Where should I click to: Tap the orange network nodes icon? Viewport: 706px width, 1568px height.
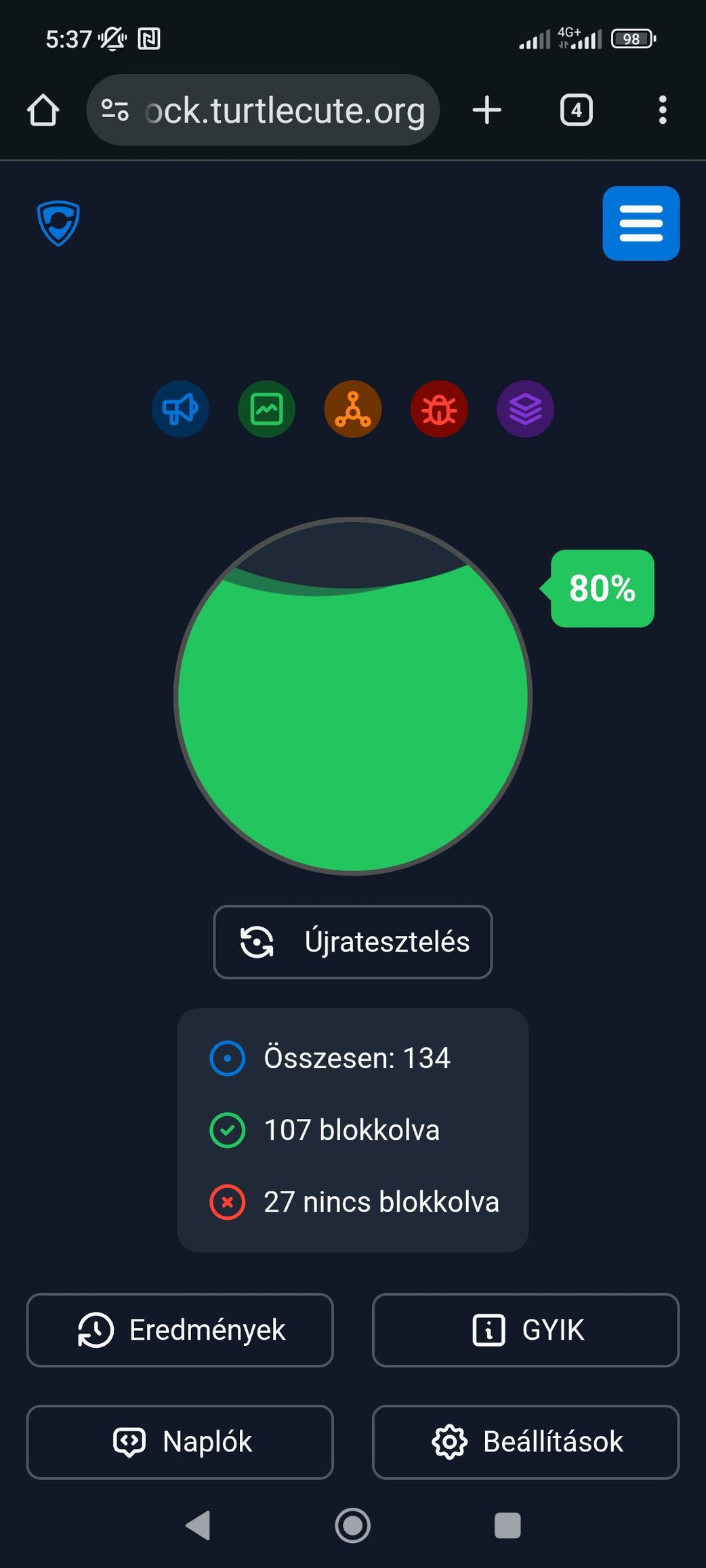(x=353, y=409)
